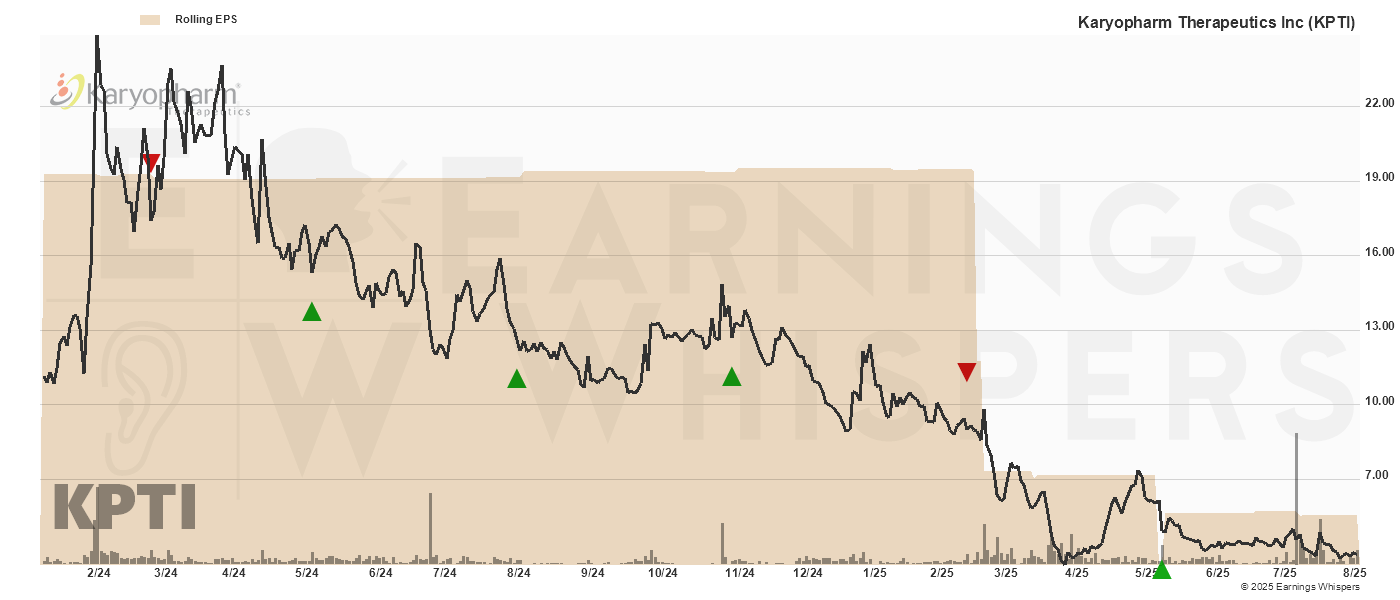Click the 6/25 date axis label
Viewport: 1400px width, 600px height.
click(1217, 573)
